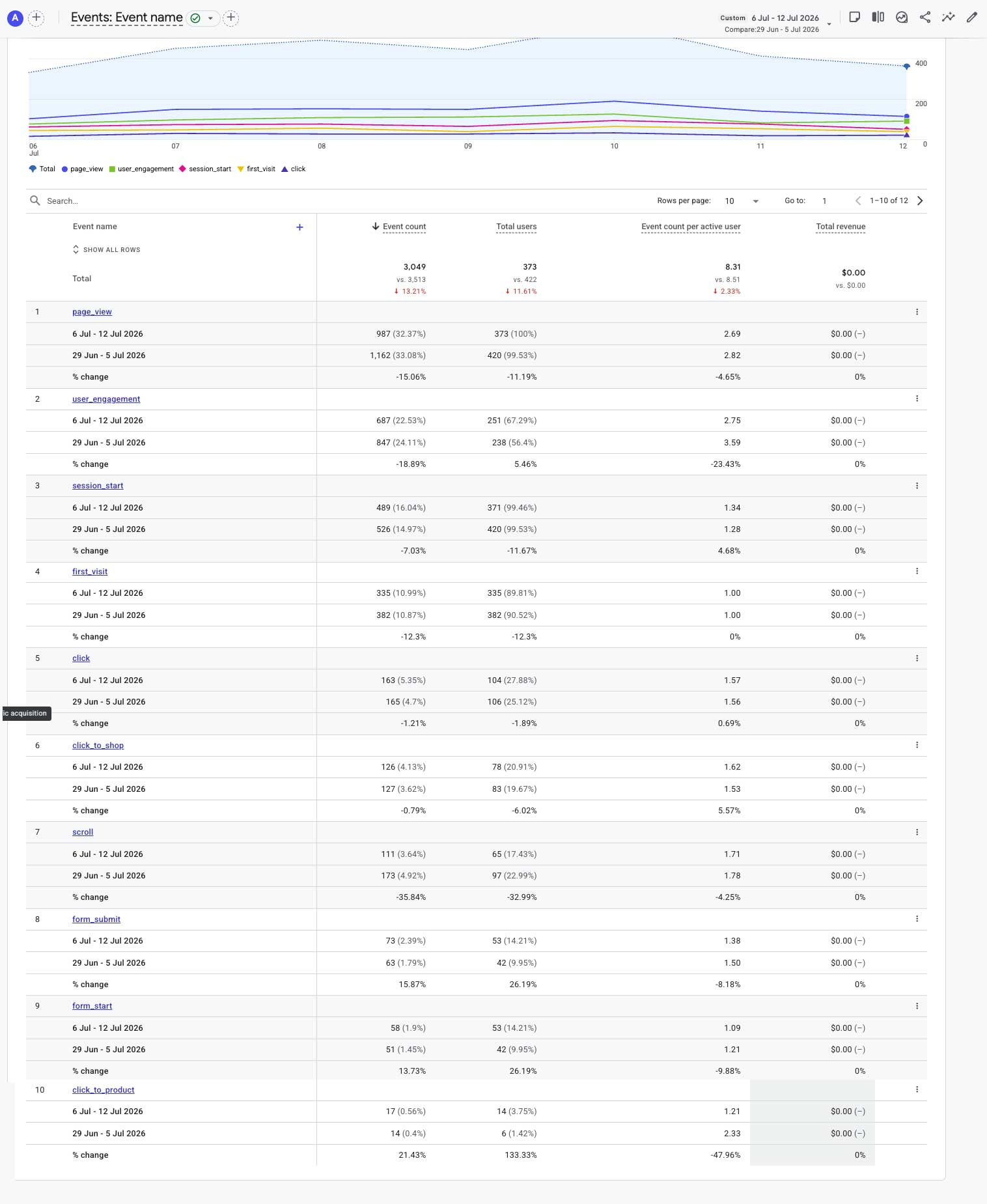Screen dimensions: 987x1204
Task: Open the user_engagement event link
Action: point(106,399)
